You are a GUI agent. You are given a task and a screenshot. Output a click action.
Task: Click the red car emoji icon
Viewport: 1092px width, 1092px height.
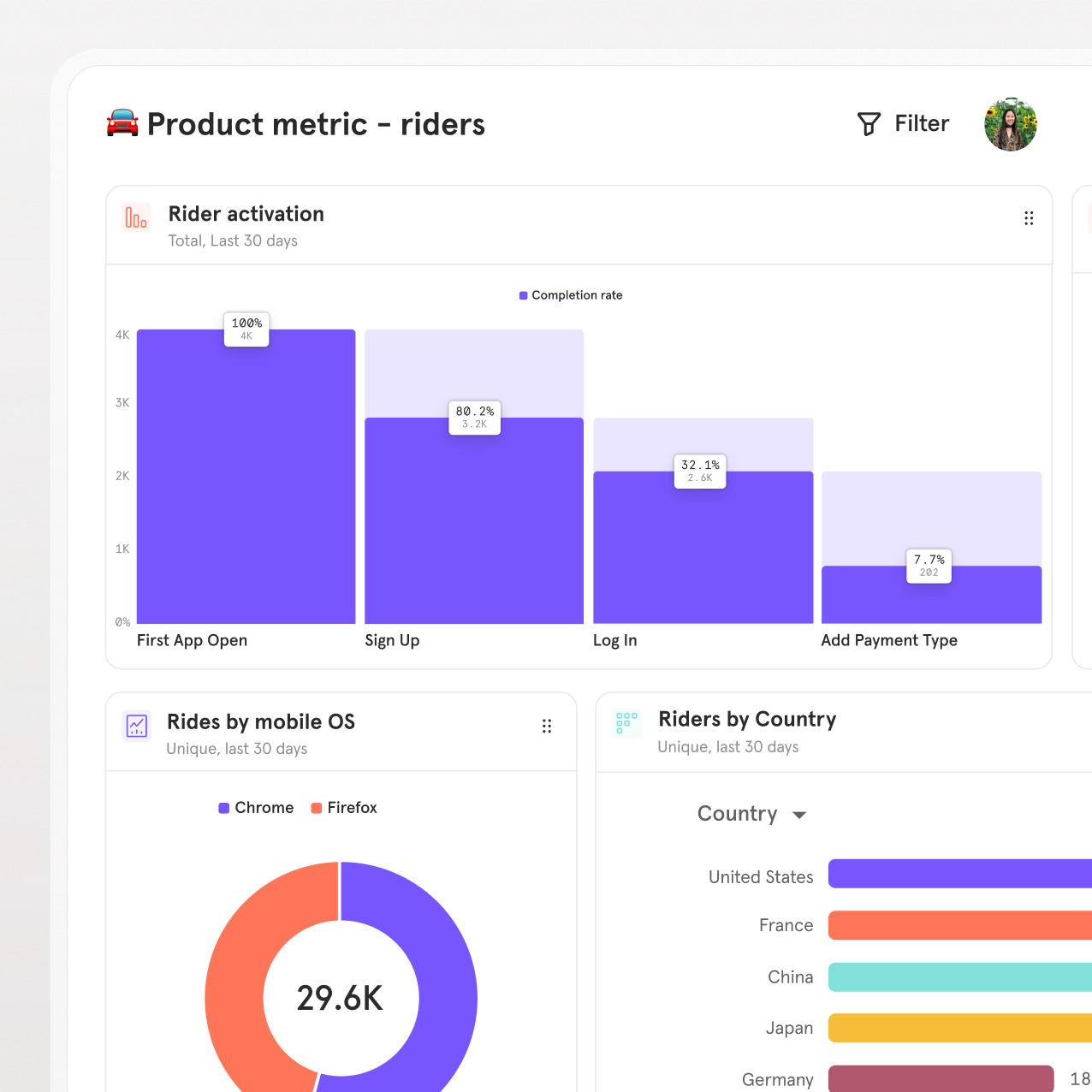[122, 123]
